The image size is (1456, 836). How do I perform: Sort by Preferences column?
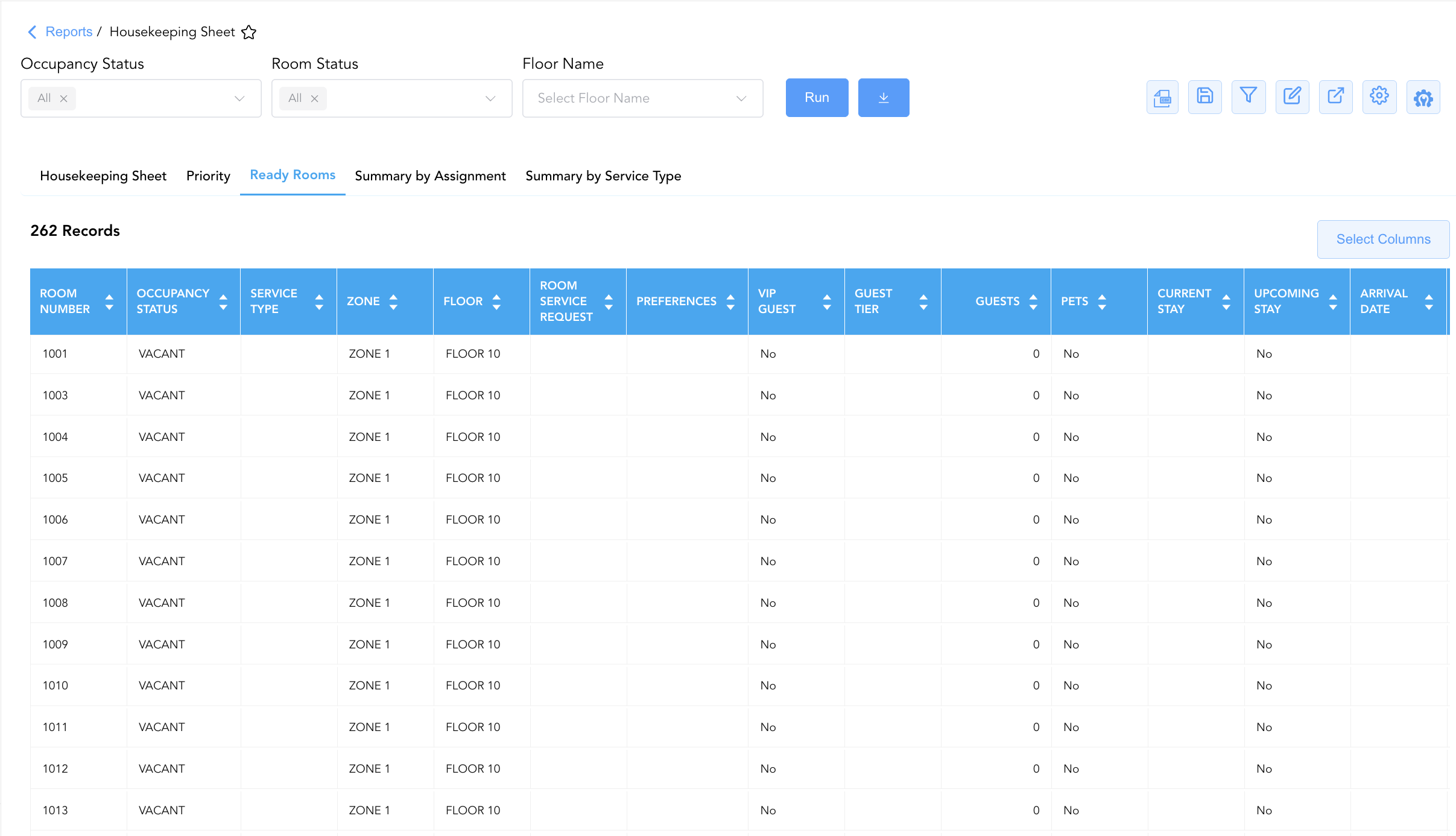click(730, 302)
